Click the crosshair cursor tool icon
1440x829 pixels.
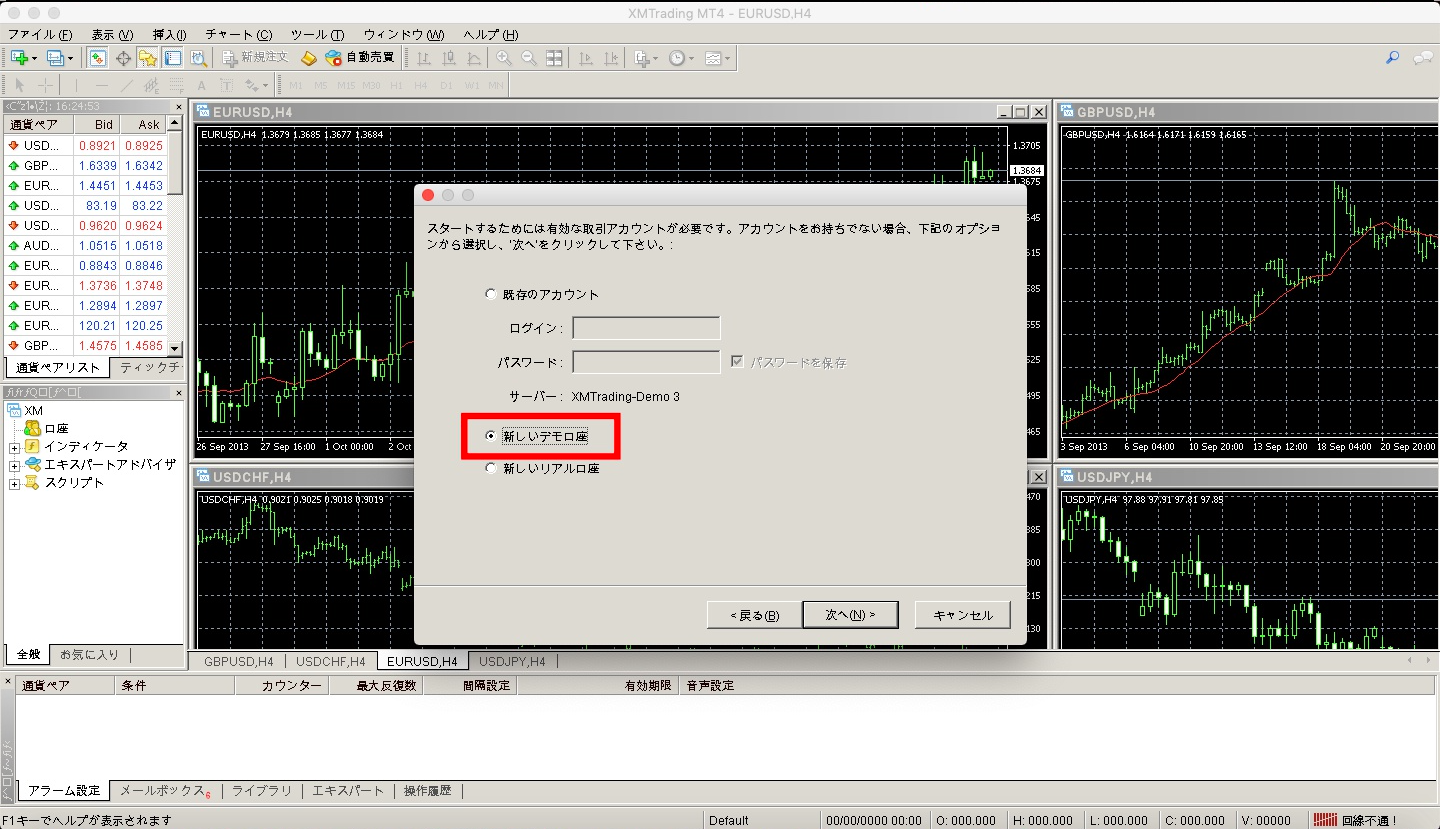(x=44, y=85)
